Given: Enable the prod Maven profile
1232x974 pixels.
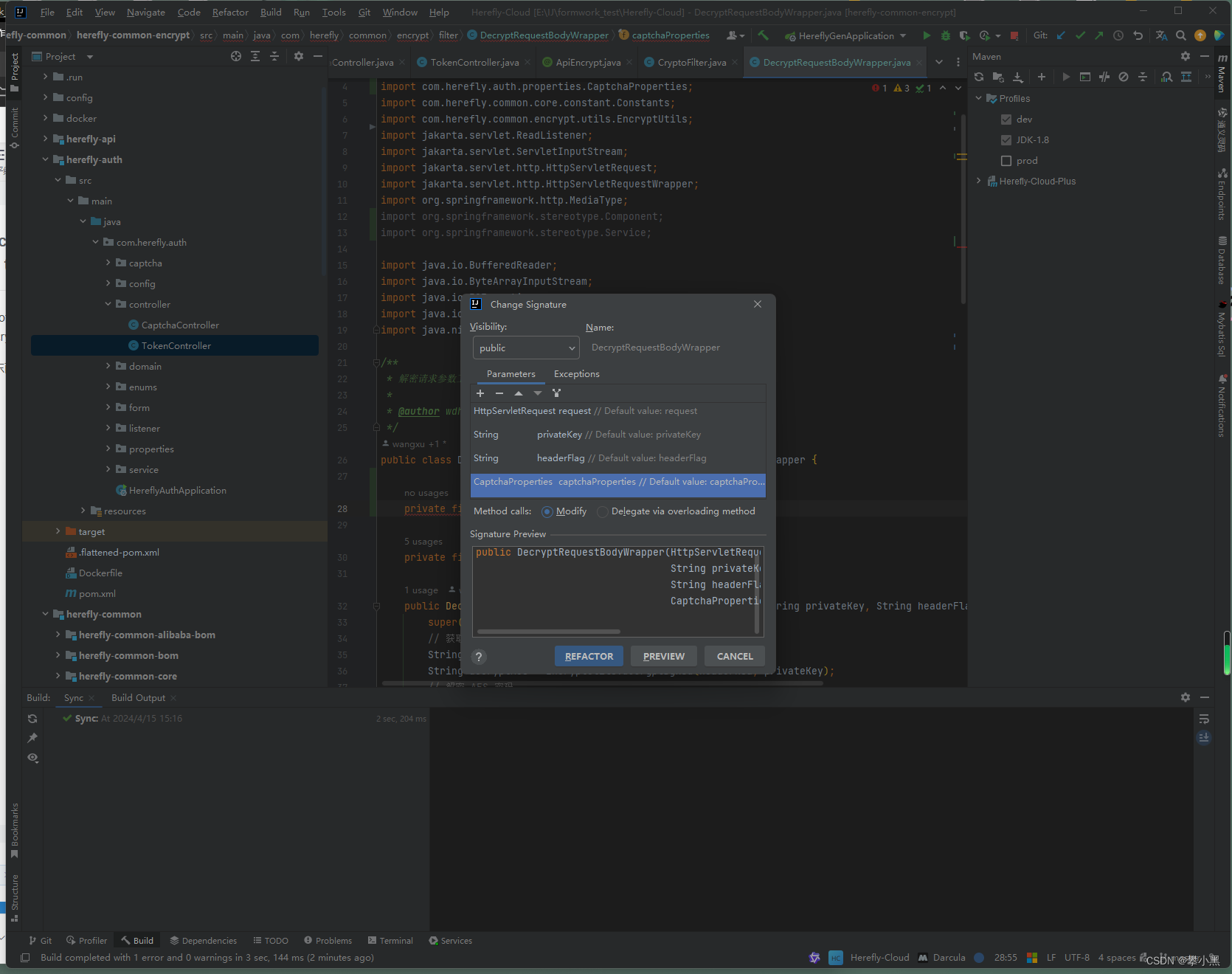Looking at the screenshot, I should (x=1006, y=160).
